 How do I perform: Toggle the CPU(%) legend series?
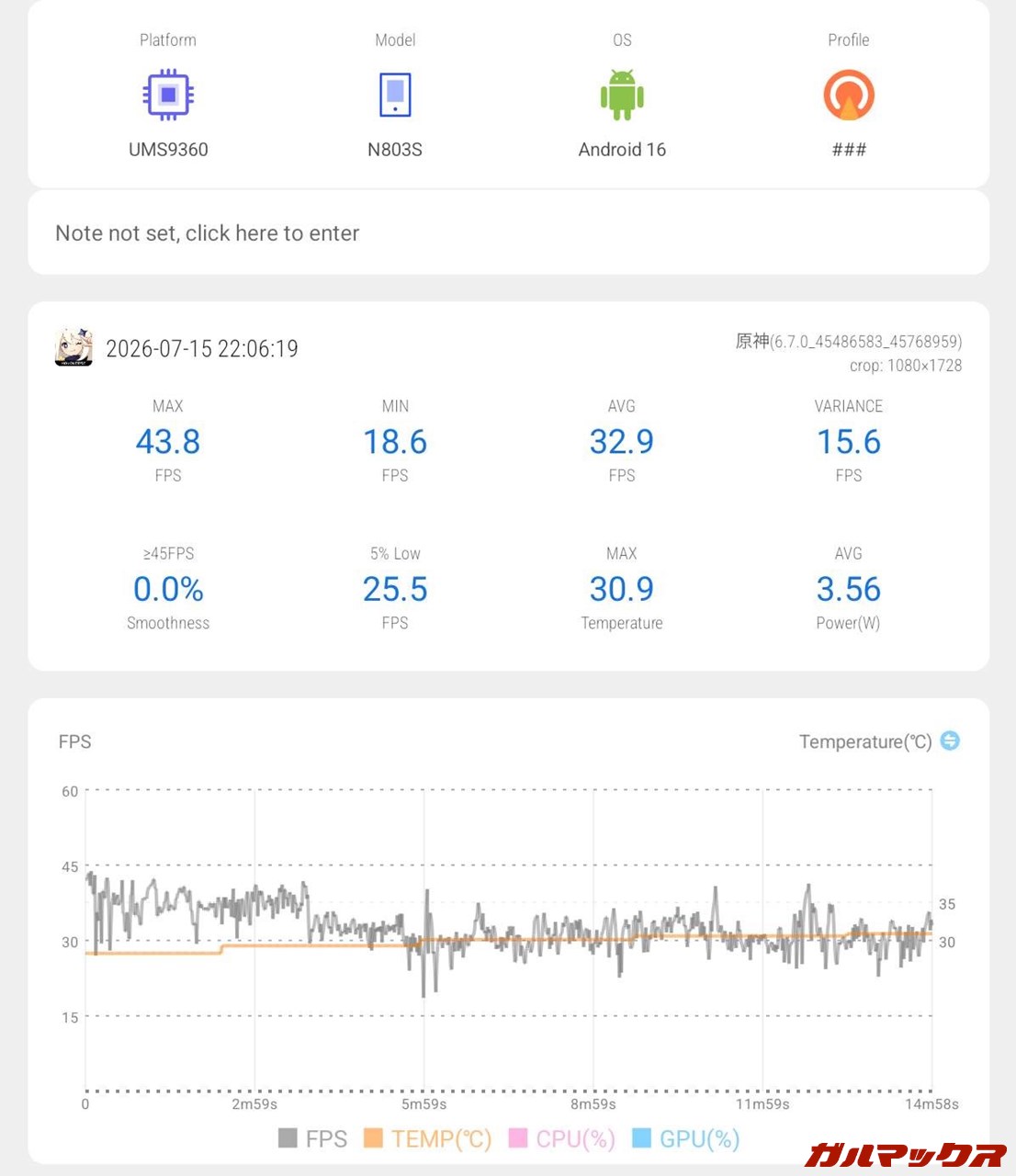coord(561,1139)
